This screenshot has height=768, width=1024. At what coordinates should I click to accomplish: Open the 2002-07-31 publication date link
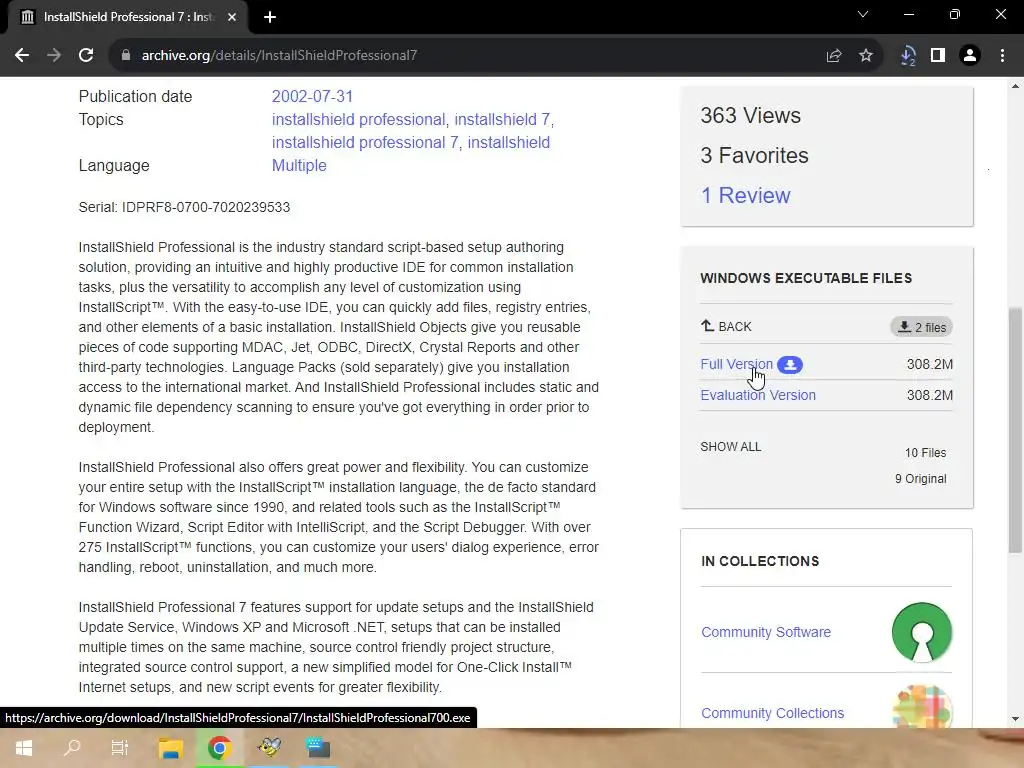point(312,97)
